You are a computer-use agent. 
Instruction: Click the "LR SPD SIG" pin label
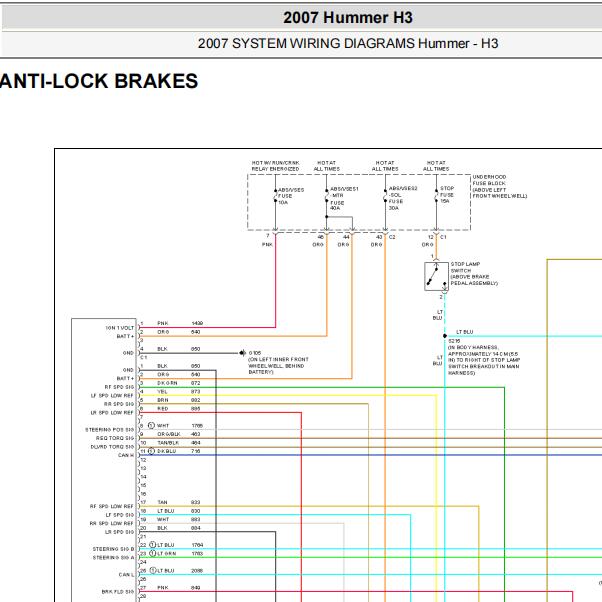coord(119,532)
